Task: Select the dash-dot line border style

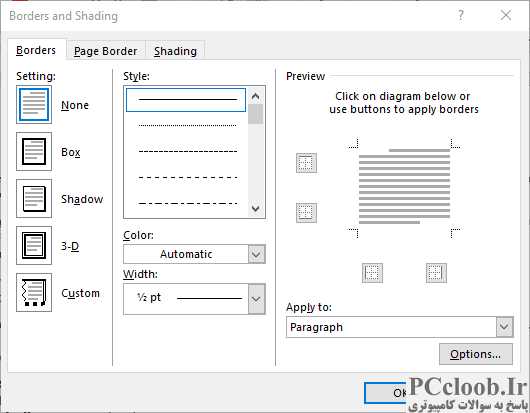Action: point(187,203)
